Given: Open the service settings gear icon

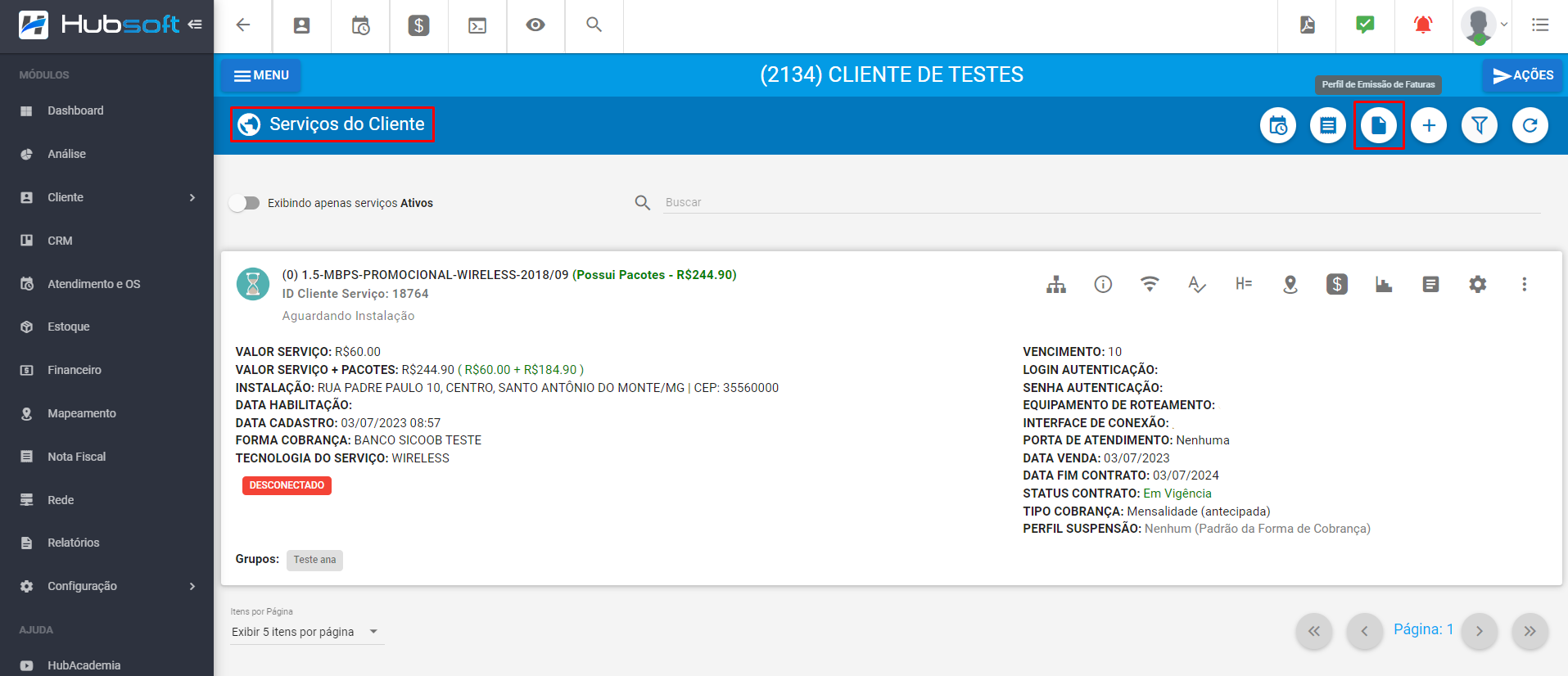Looking at the screenshot, I should (1477, 284).
